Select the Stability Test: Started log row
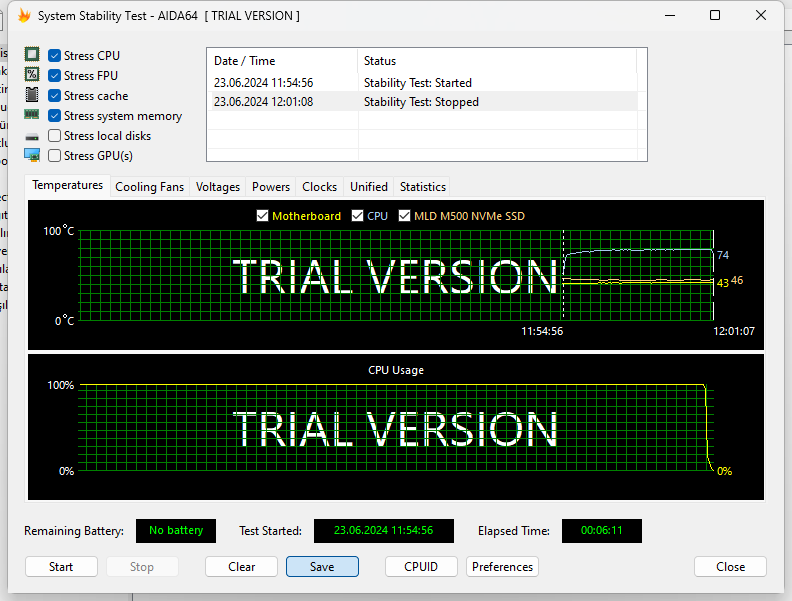 [422, 83]
